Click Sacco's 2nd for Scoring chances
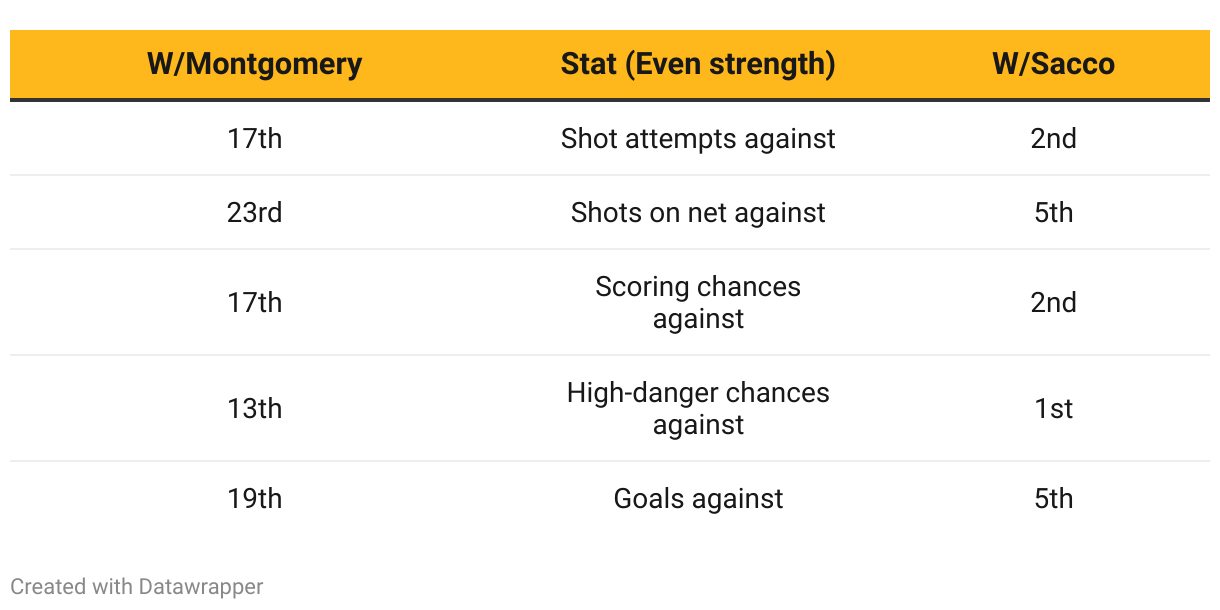The width and height of the screenshot is (1220, 610). pyautogui.click(x=1053, y=302)
